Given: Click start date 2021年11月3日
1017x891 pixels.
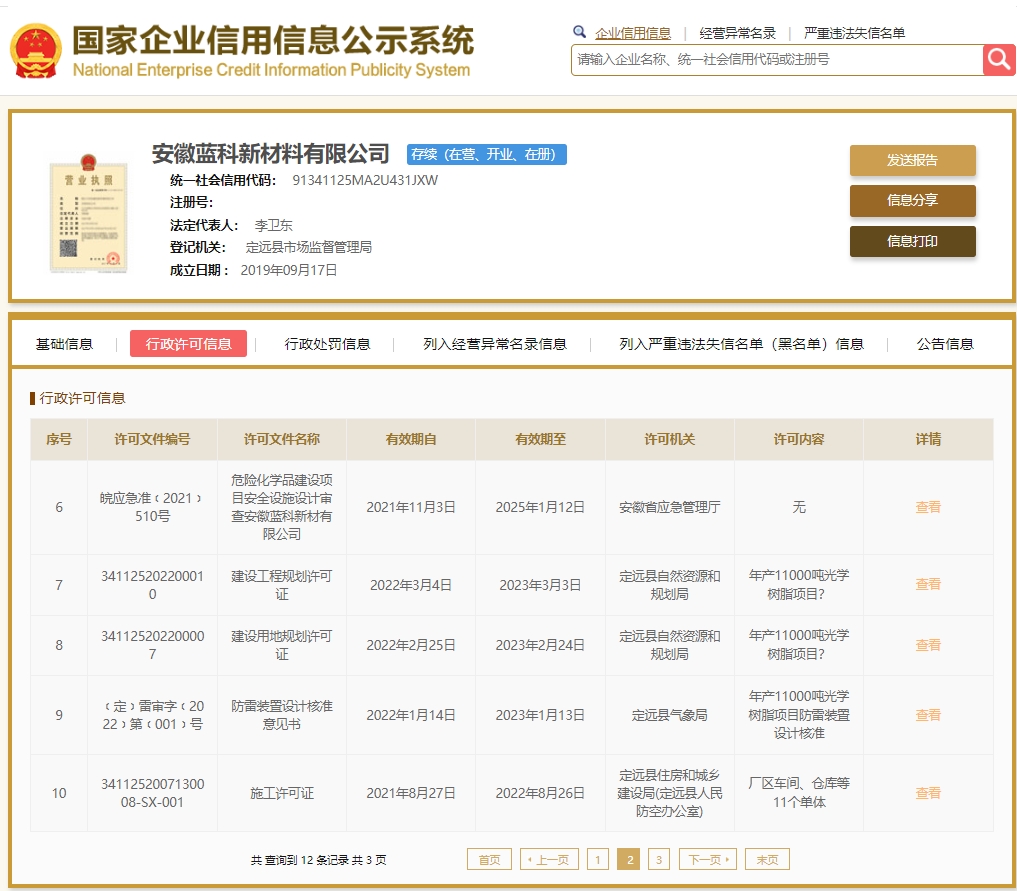Looking at the screenshot, I should tap(411, 507).
